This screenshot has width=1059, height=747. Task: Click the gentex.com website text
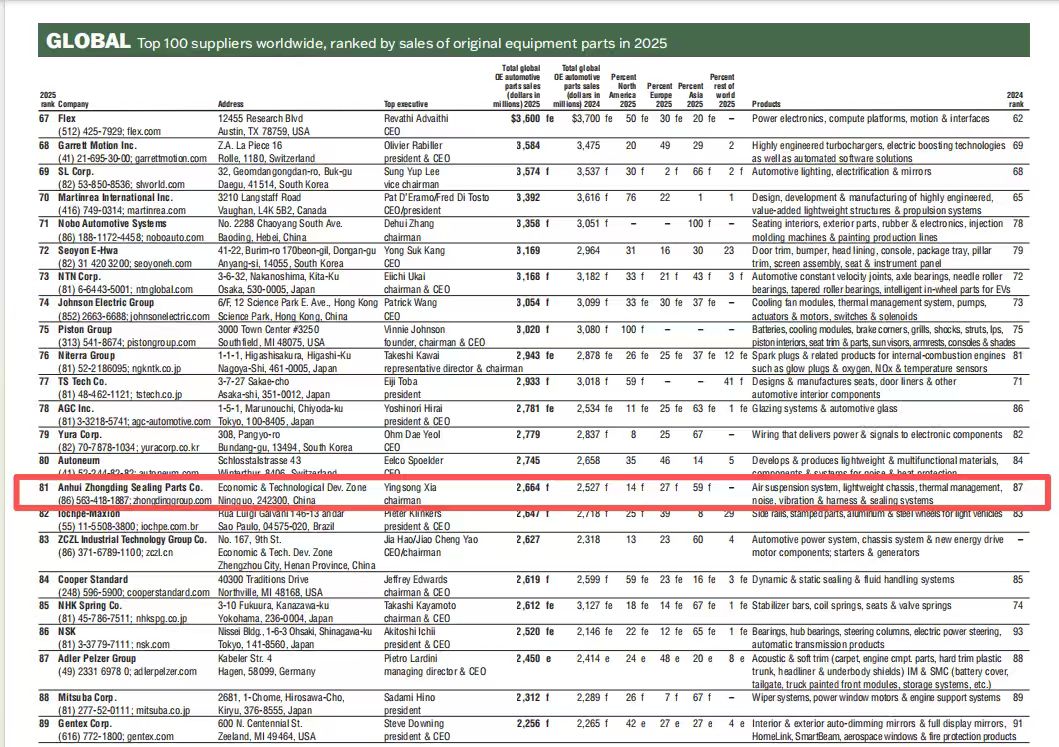(151, 737)
